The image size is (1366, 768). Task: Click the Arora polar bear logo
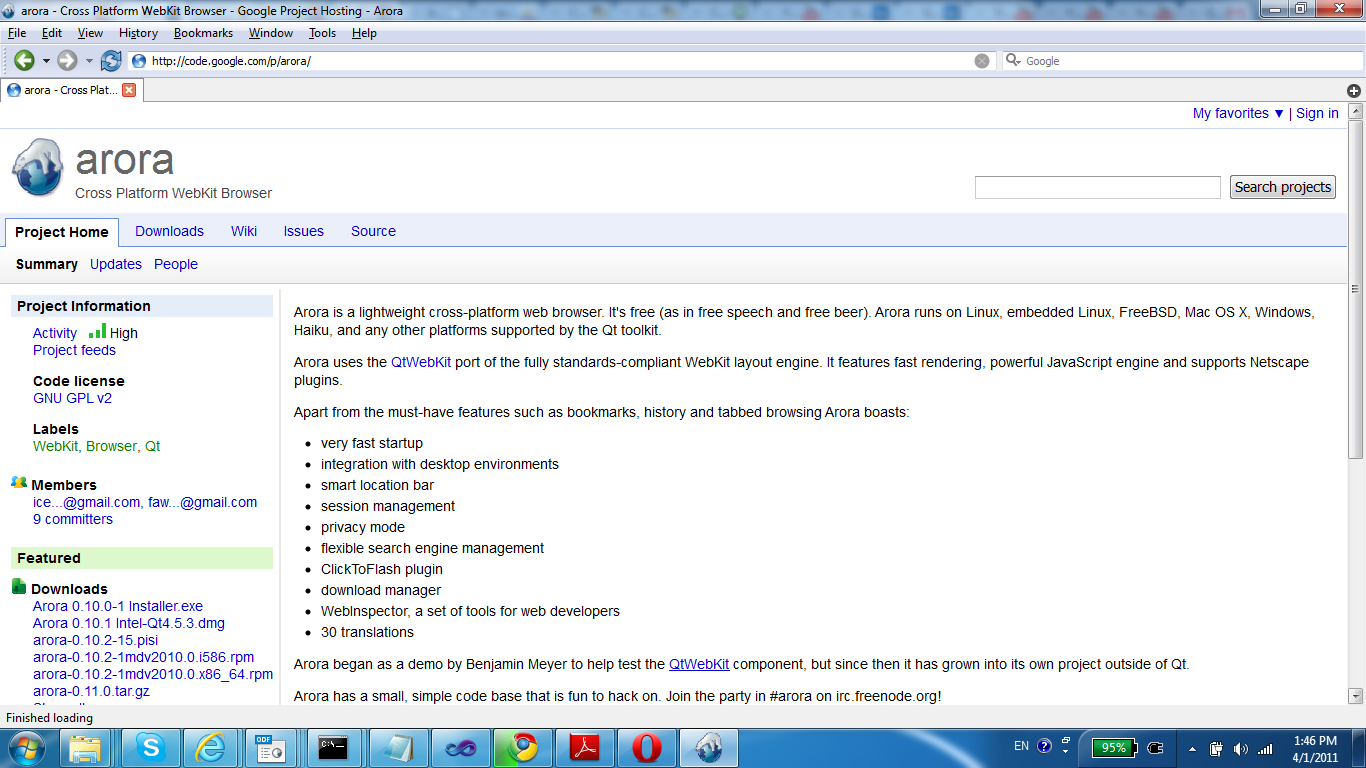[39, 168]
